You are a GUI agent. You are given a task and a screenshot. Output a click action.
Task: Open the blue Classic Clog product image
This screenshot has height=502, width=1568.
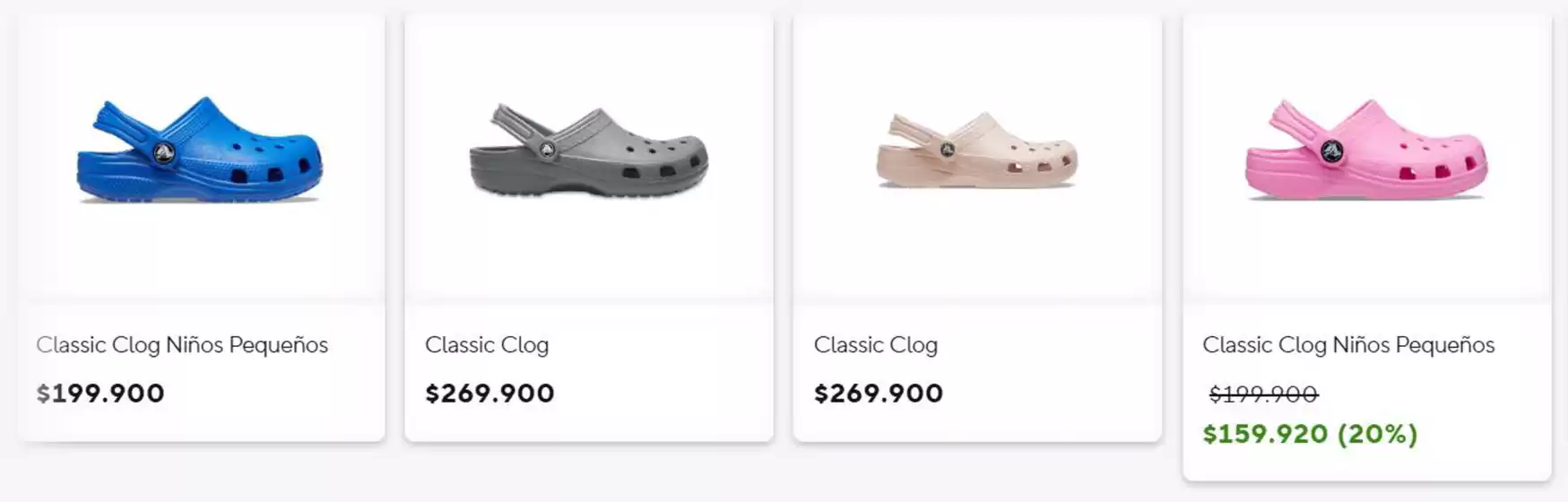tap(200, 151)
